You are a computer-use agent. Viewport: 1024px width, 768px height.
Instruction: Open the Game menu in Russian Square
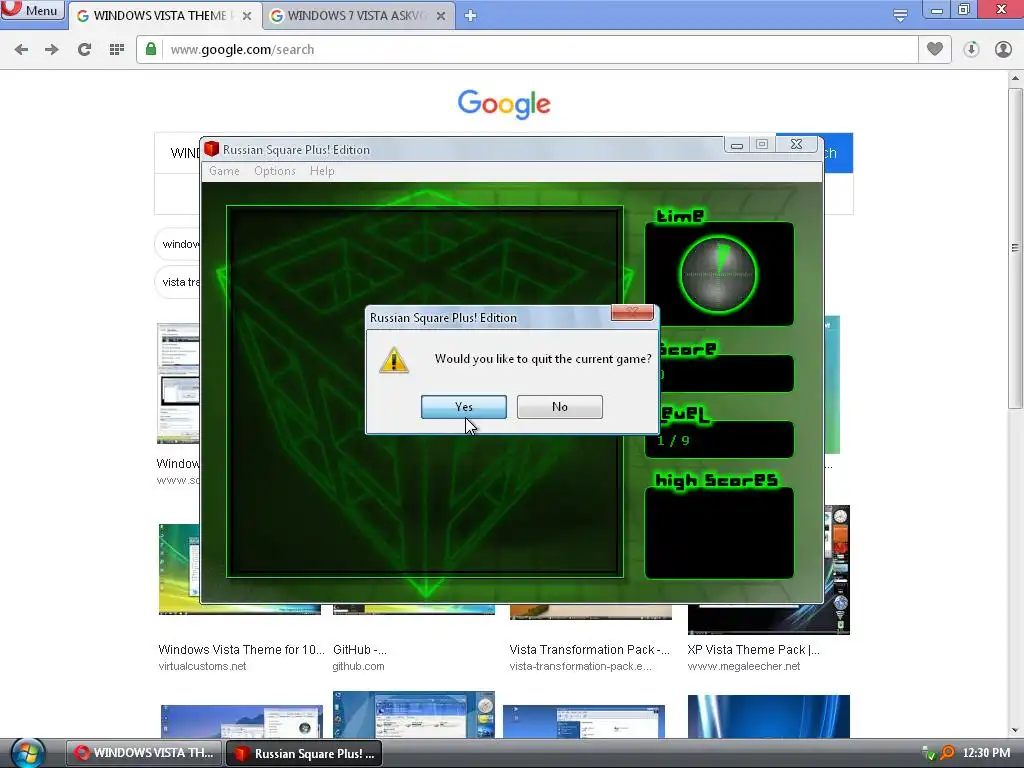(224, 171)
